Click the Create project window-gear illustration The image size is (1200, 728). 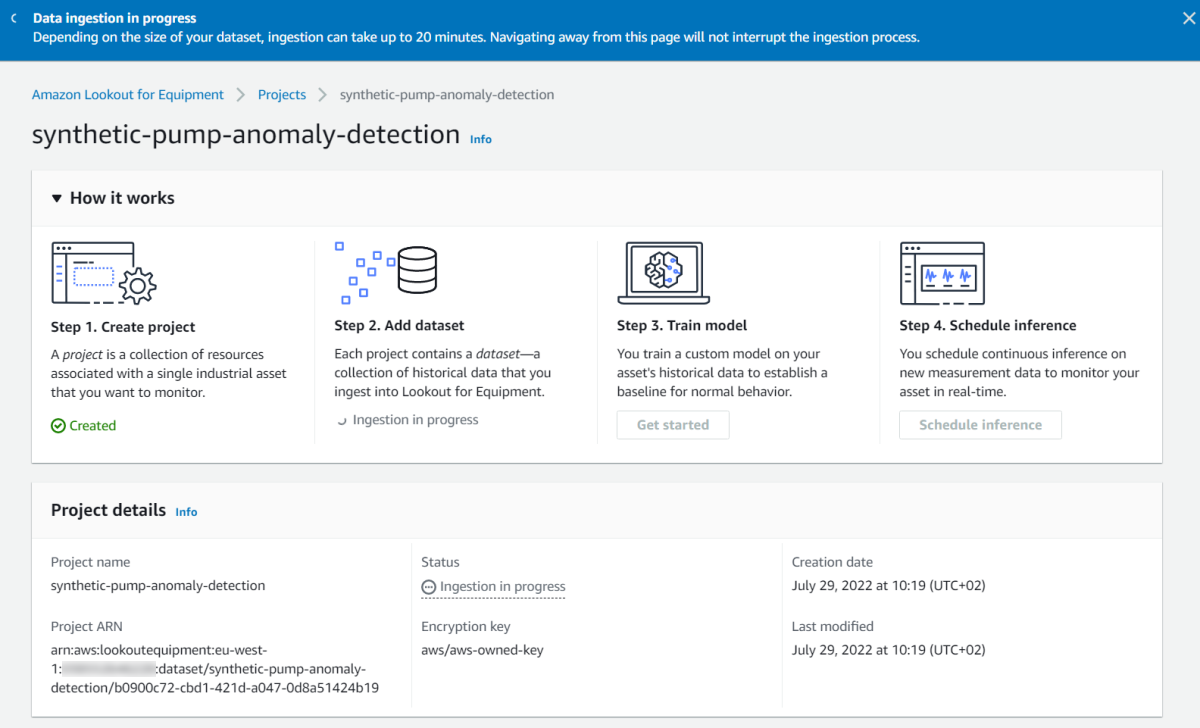(x=104, y=273)
